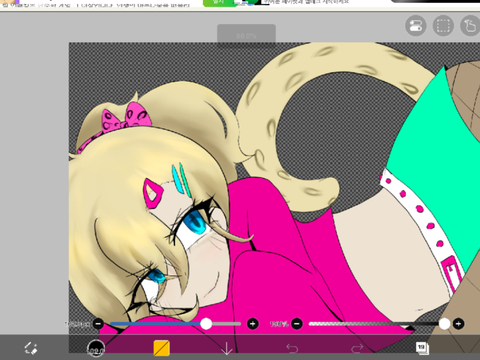Switch between brush and eraser tool
480x360 pixels.
click(x=31, y=348)
